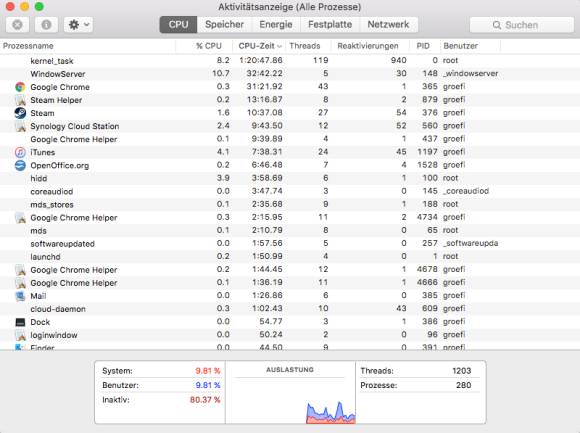Select the mds process with PID 65
Image resolution: width=580 pixels, height=433 pixels.
click(290, 230)
